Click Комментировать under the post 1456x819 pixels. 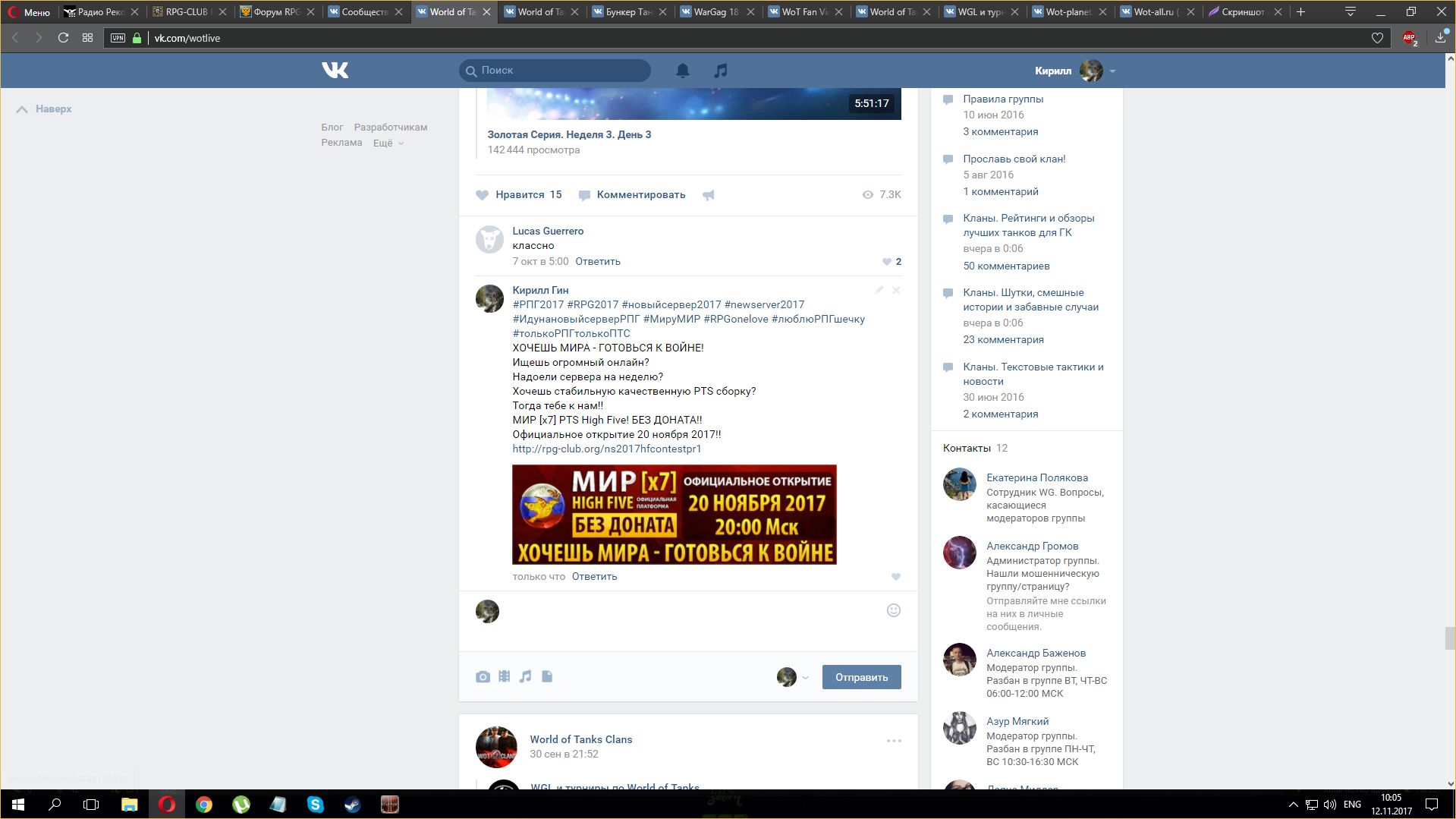coord(632,195)
